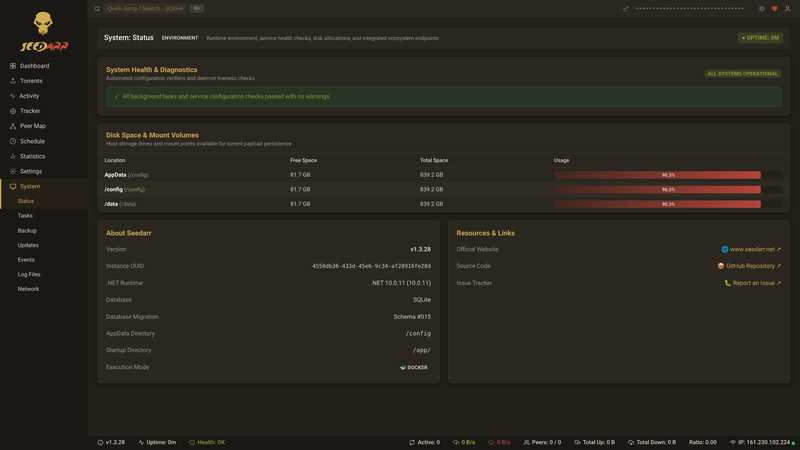Click the AppData usage bar

tap(668, 175)
